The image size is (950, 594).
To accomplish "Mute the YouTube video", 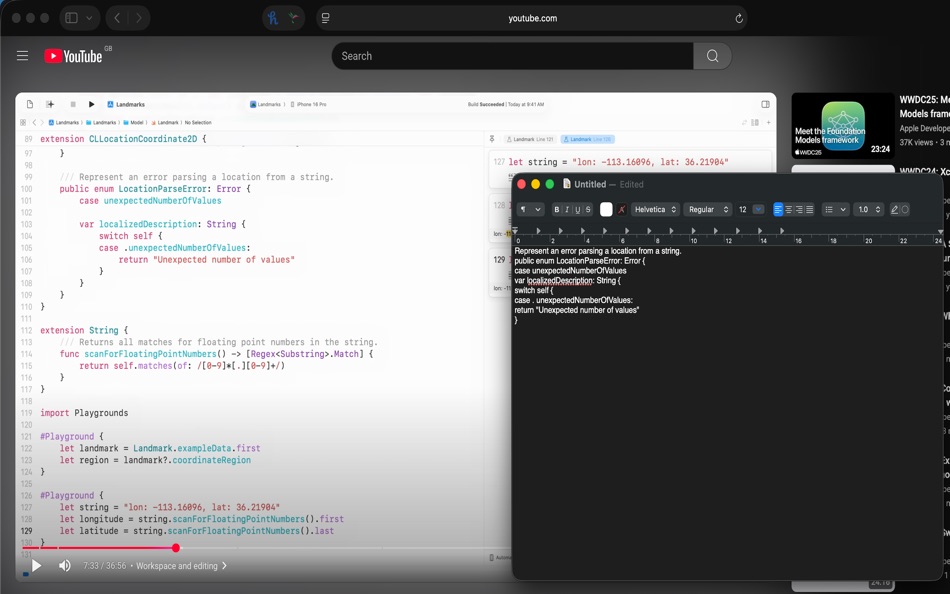I will click(63, 565).
